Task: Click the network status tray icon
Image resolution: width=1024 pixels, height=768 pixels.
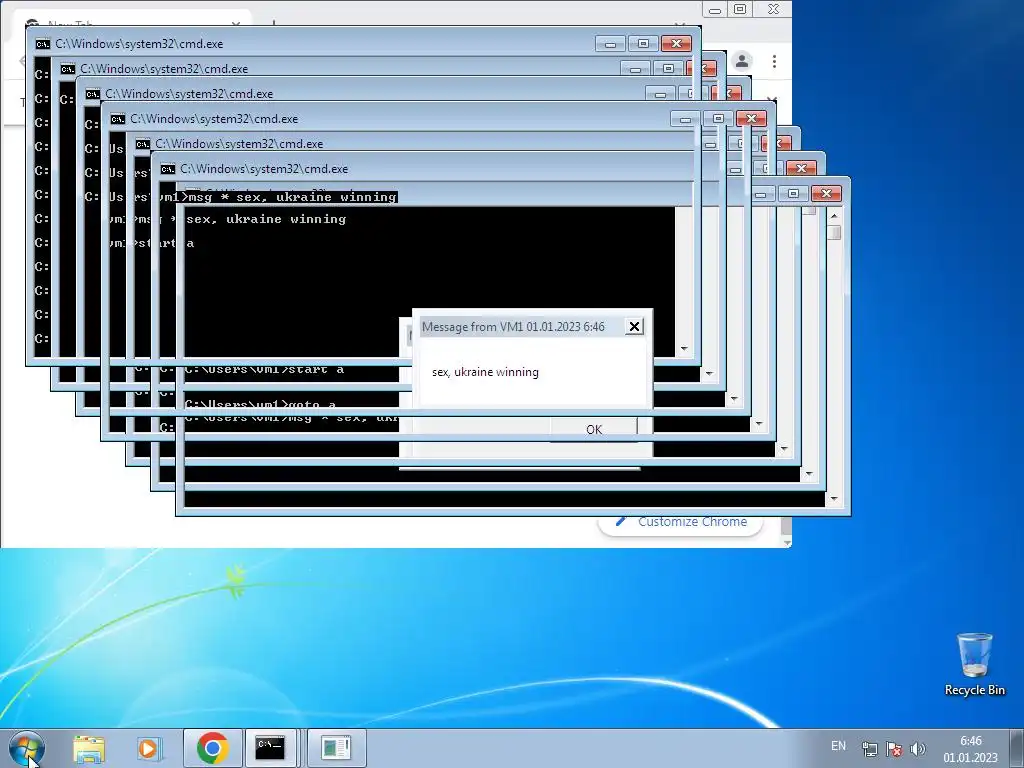Action: coord(869,748)
